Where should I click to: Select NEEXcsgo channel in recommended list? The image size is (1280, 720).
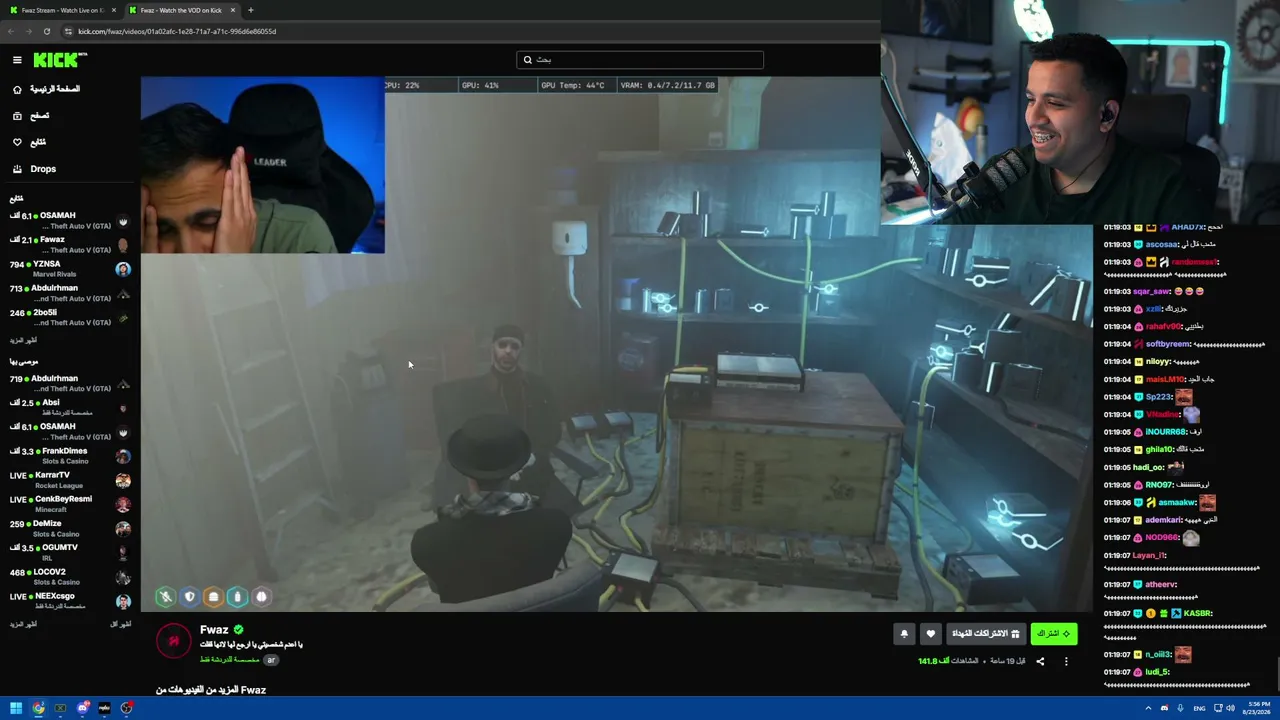click(x=70, y=601)
